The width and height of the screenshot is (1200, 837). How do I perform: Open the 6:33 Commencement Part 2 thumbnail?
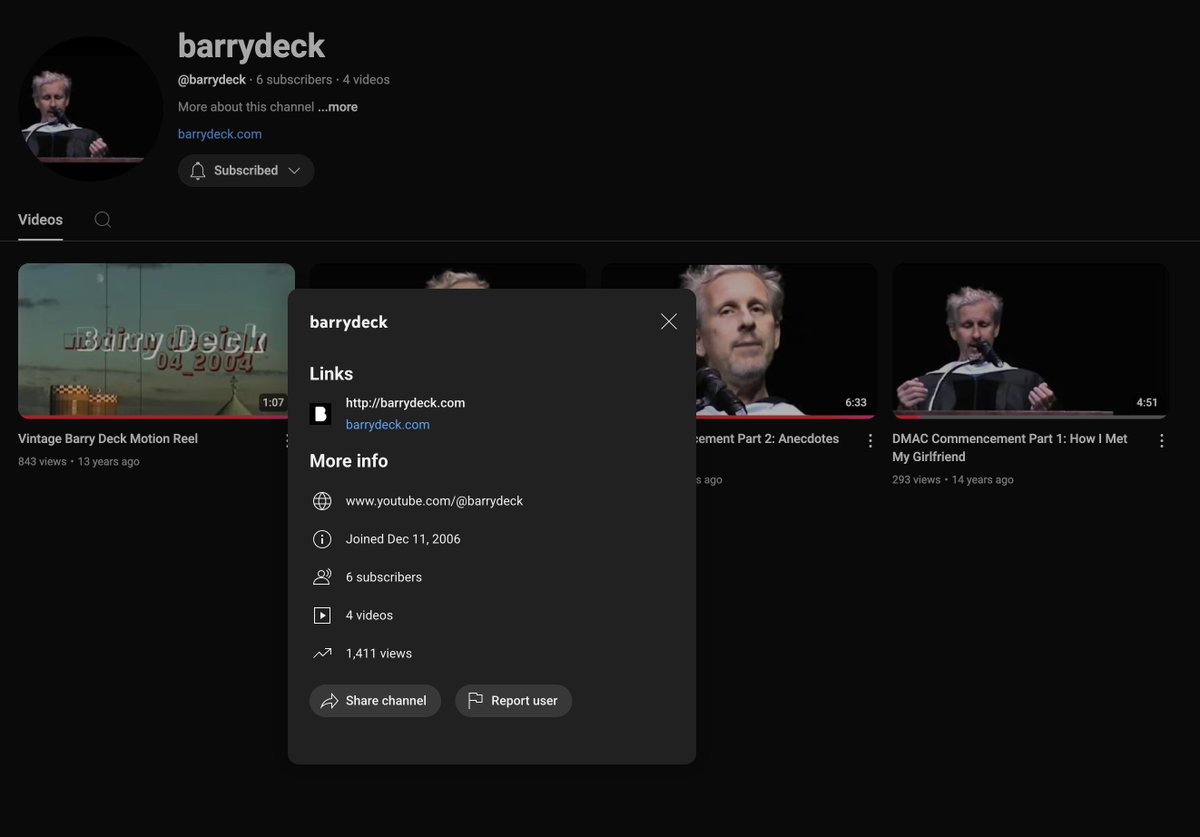click(x=786, y=340)
